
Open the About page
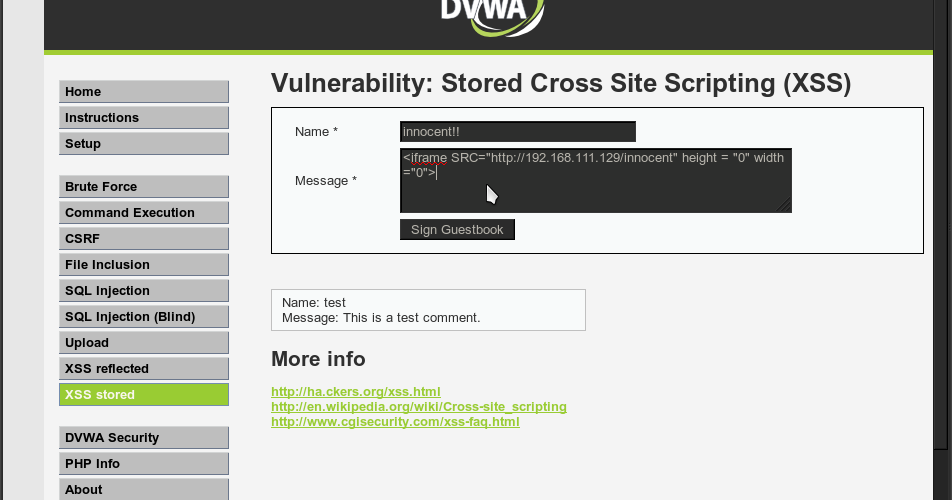pos(144,490)
